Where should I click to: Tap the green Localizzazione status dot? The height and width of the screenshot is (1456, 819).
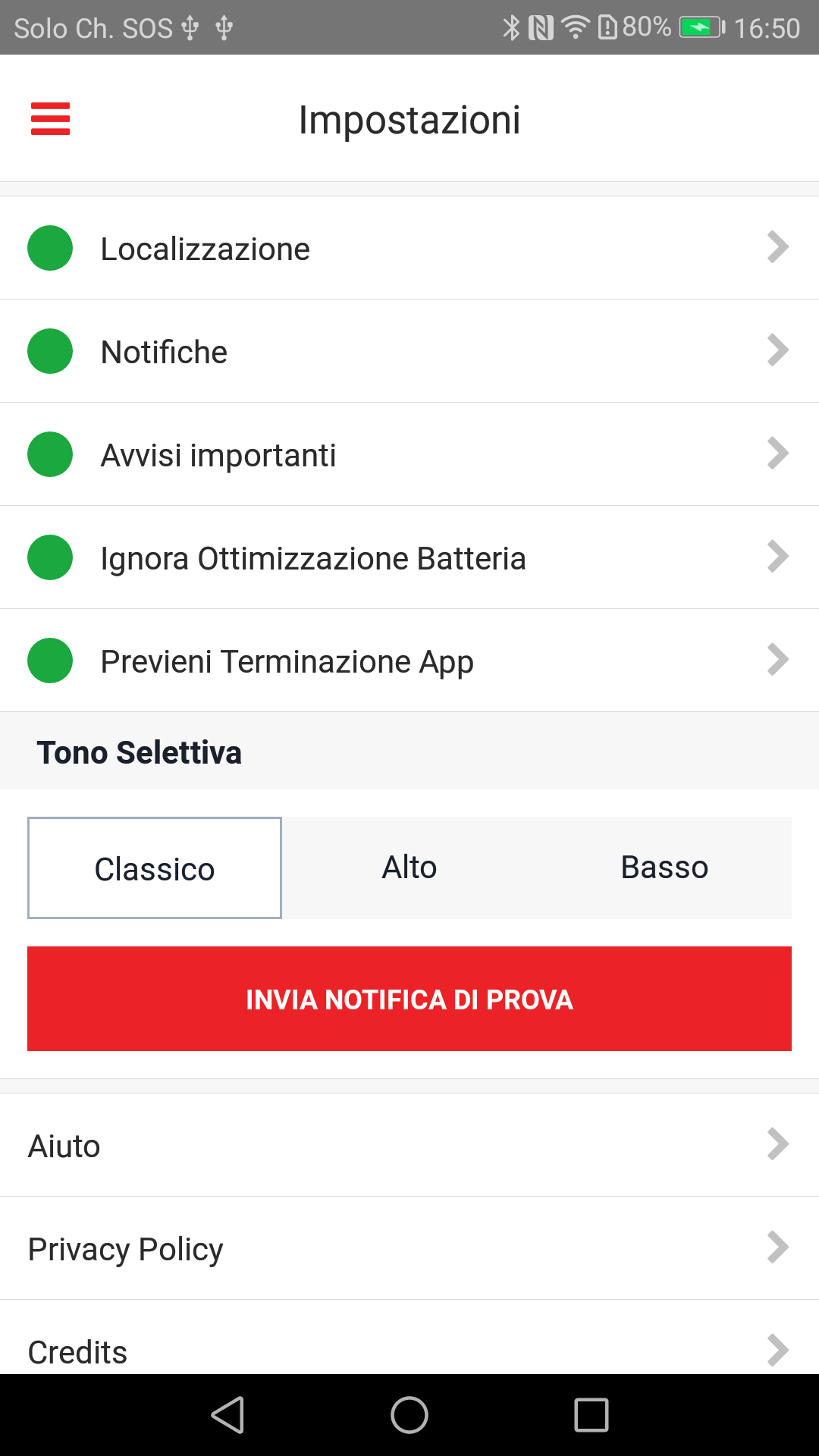[x=50, y=248]
